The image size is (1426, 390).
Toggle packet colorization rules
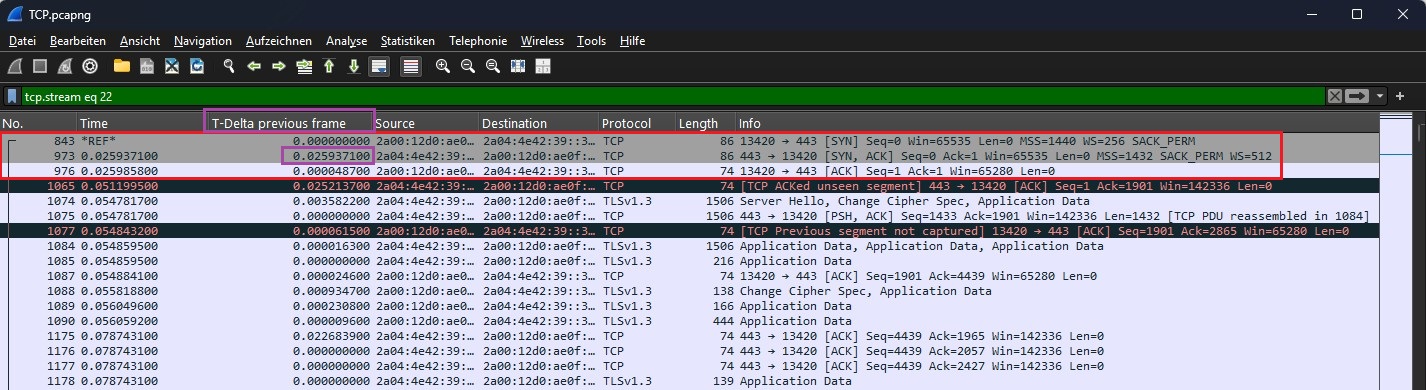pos(410,66)
